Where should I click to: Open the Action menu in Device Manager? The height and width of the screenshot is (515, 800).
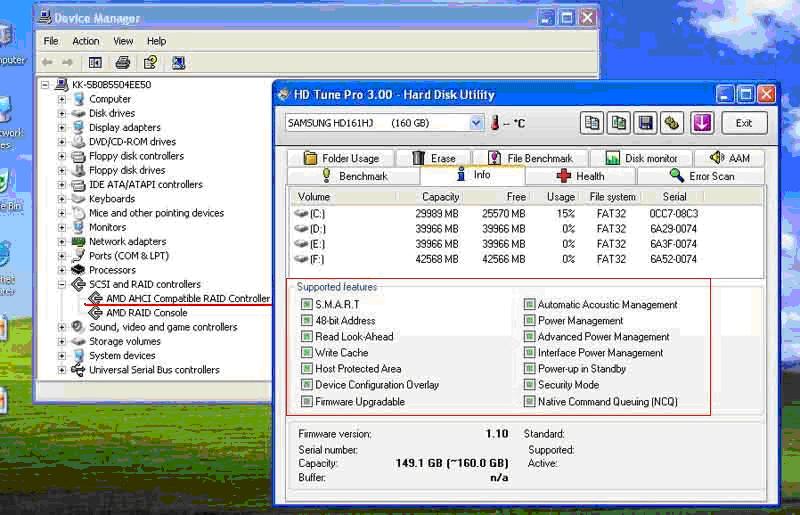(x=86, y=41)
